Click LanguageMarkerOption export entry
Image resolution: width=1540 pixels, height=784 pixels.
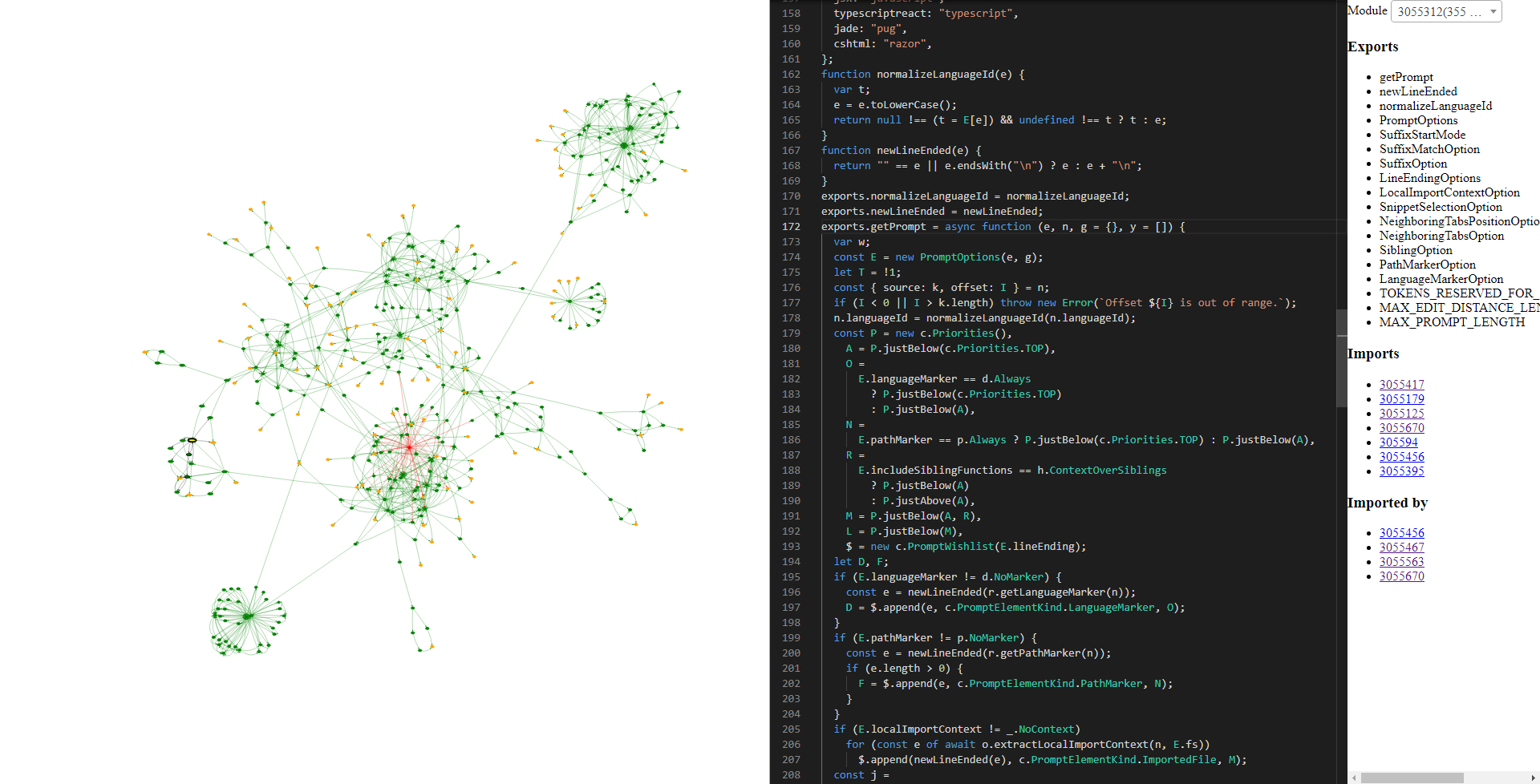point(1441,279)
